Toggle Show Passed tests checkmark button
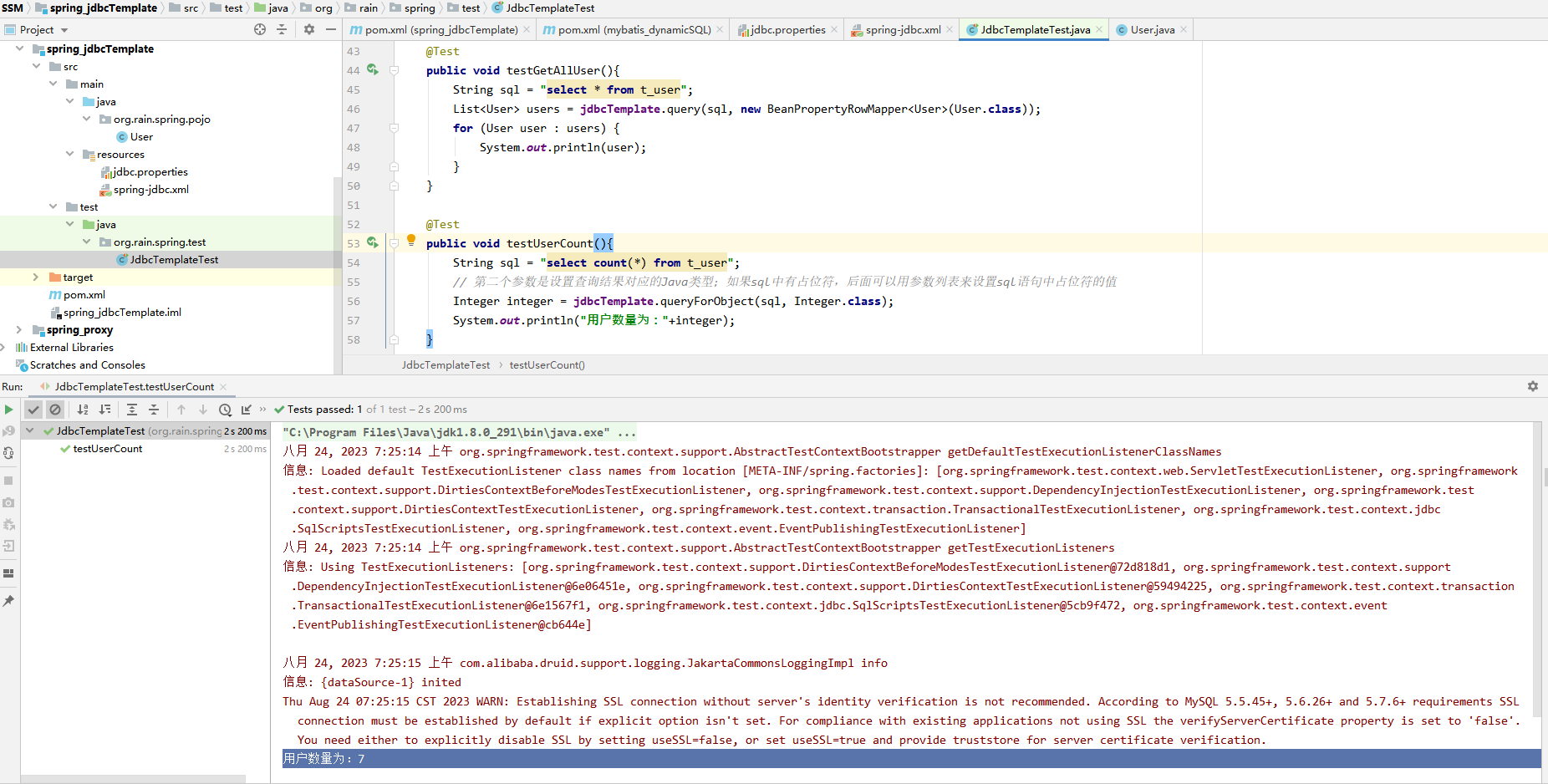 pos(33,410)
